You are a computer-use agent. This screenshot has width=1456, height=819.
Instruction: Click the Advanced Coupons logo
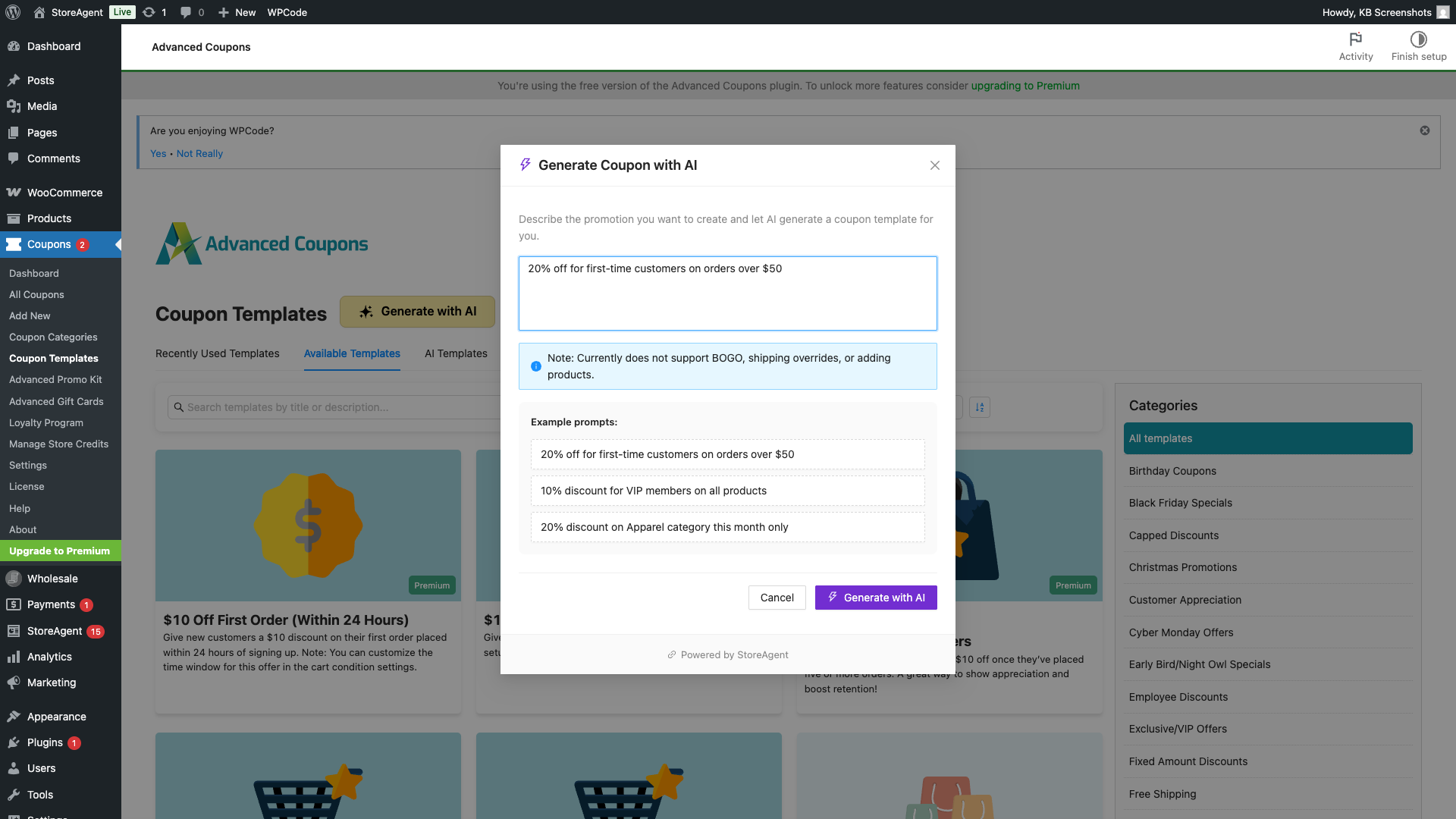[262, 243]
